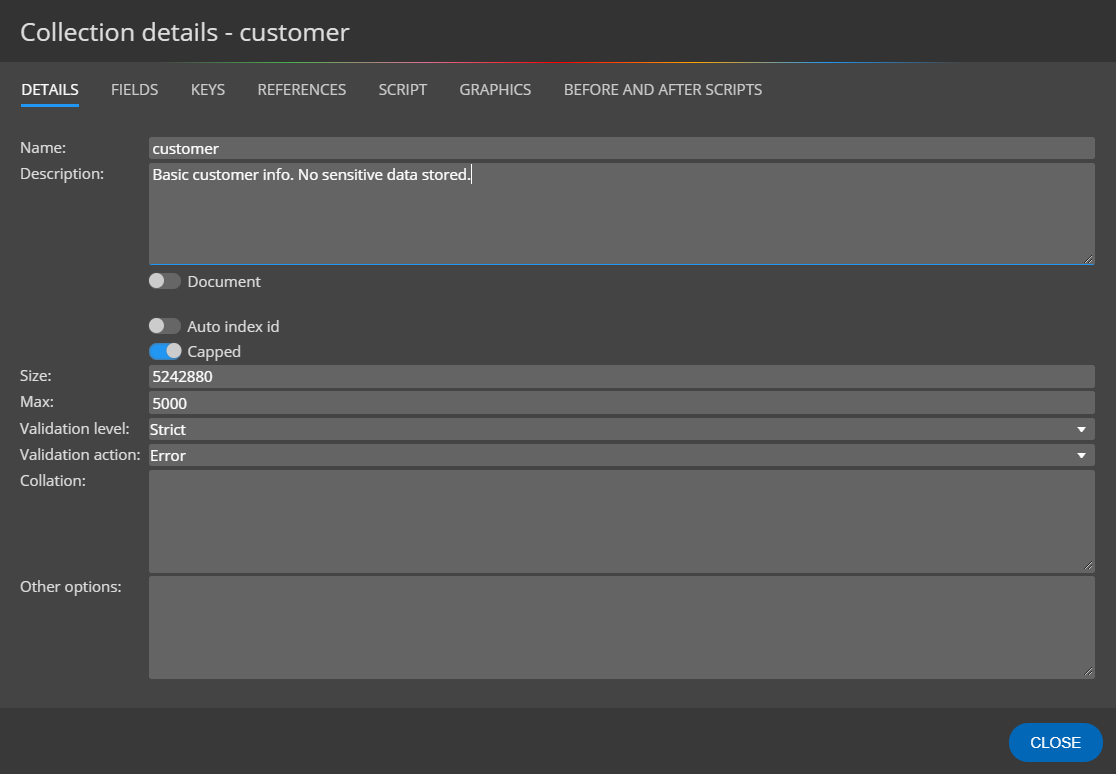Click the Max field showing 5000
The height and width of the screenshot is (774, 1116).
coord(621,403)
